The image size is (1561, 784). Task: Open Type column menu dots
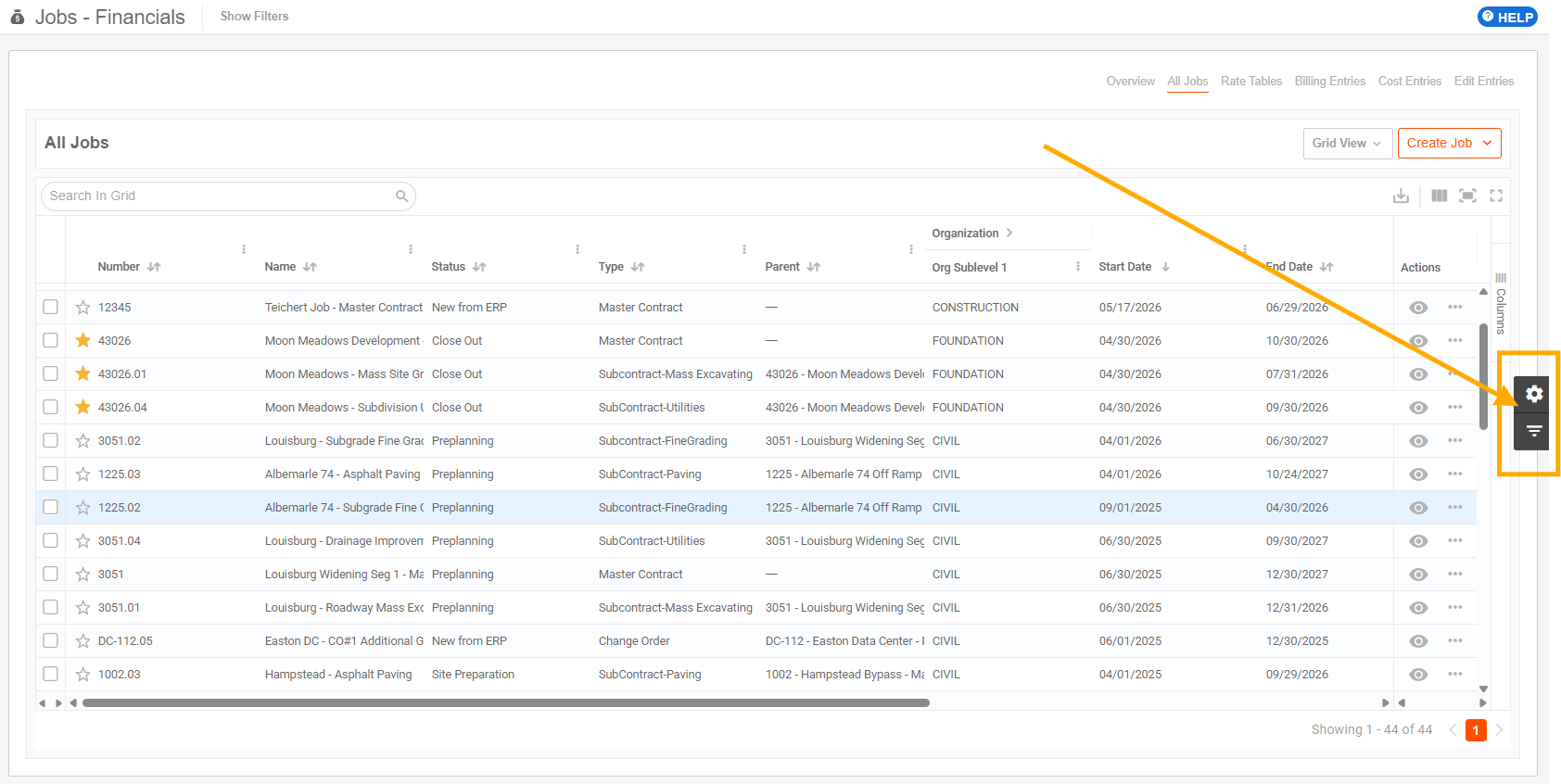coord(744,249)
